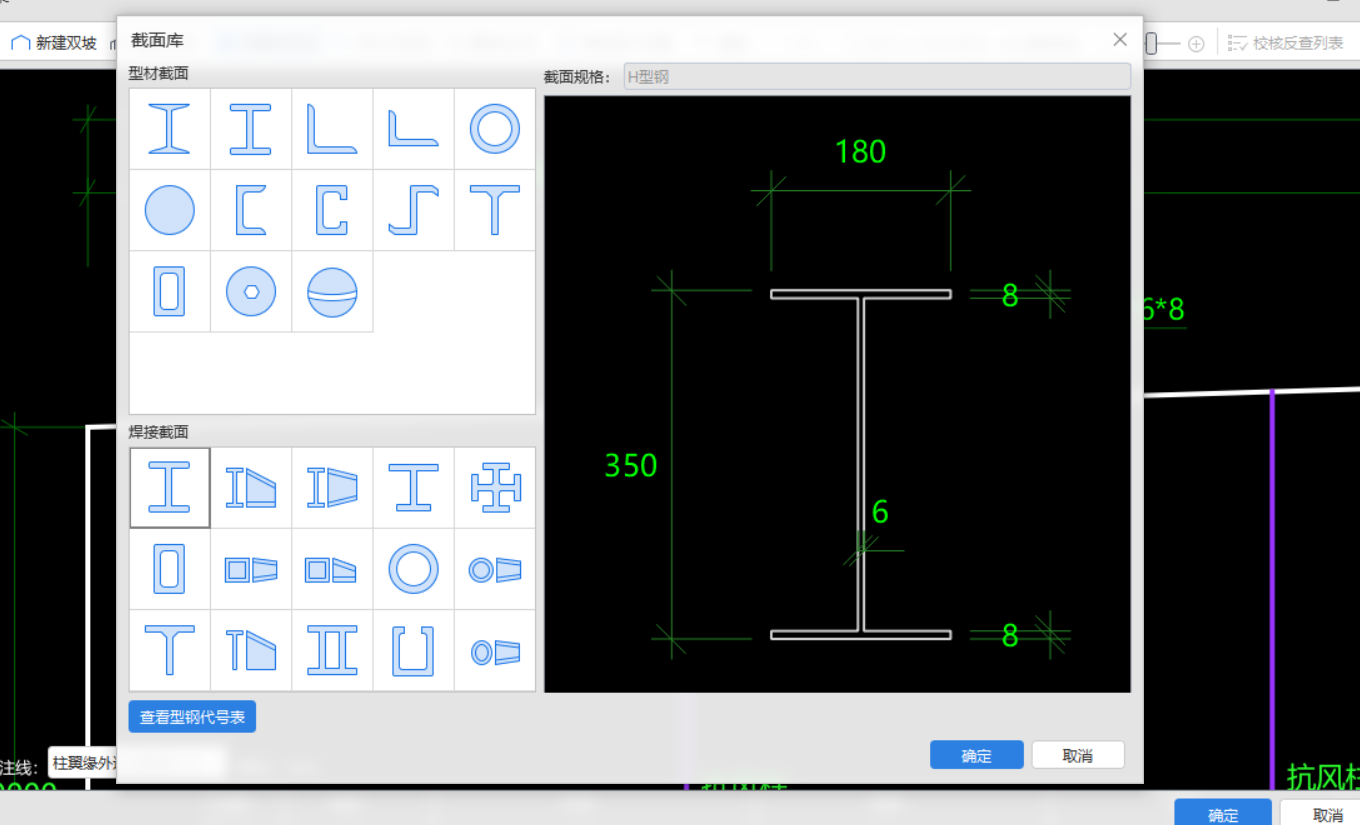Click 查看型钢代号表 button

click(x=192, y=717)
